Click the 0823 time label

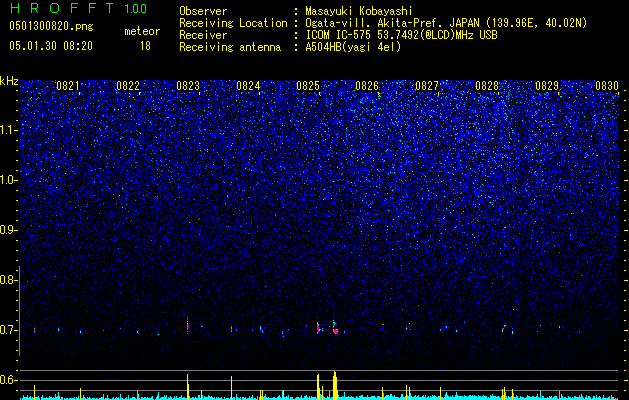coord(188,86)
